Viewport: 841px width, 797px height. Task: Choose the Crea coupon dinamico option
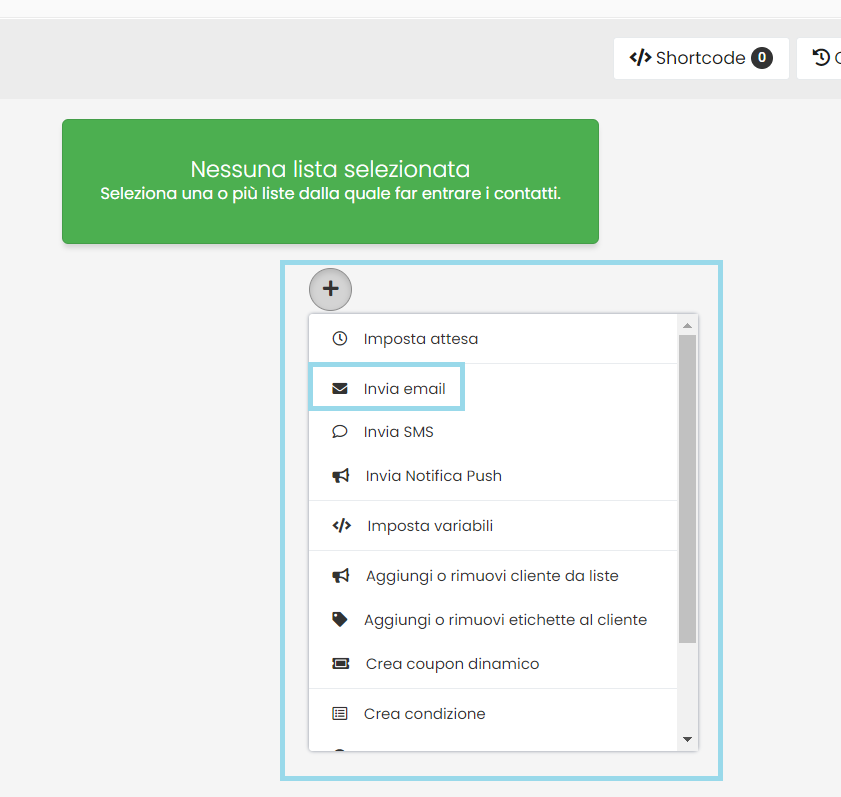452,664
